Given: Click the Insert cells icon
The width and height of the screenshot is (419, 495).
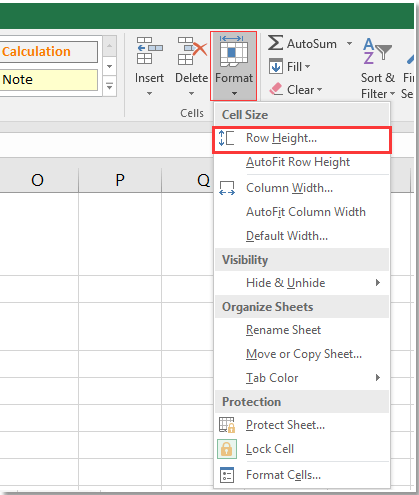Looking at the screenshot, I should coord(149,50).
